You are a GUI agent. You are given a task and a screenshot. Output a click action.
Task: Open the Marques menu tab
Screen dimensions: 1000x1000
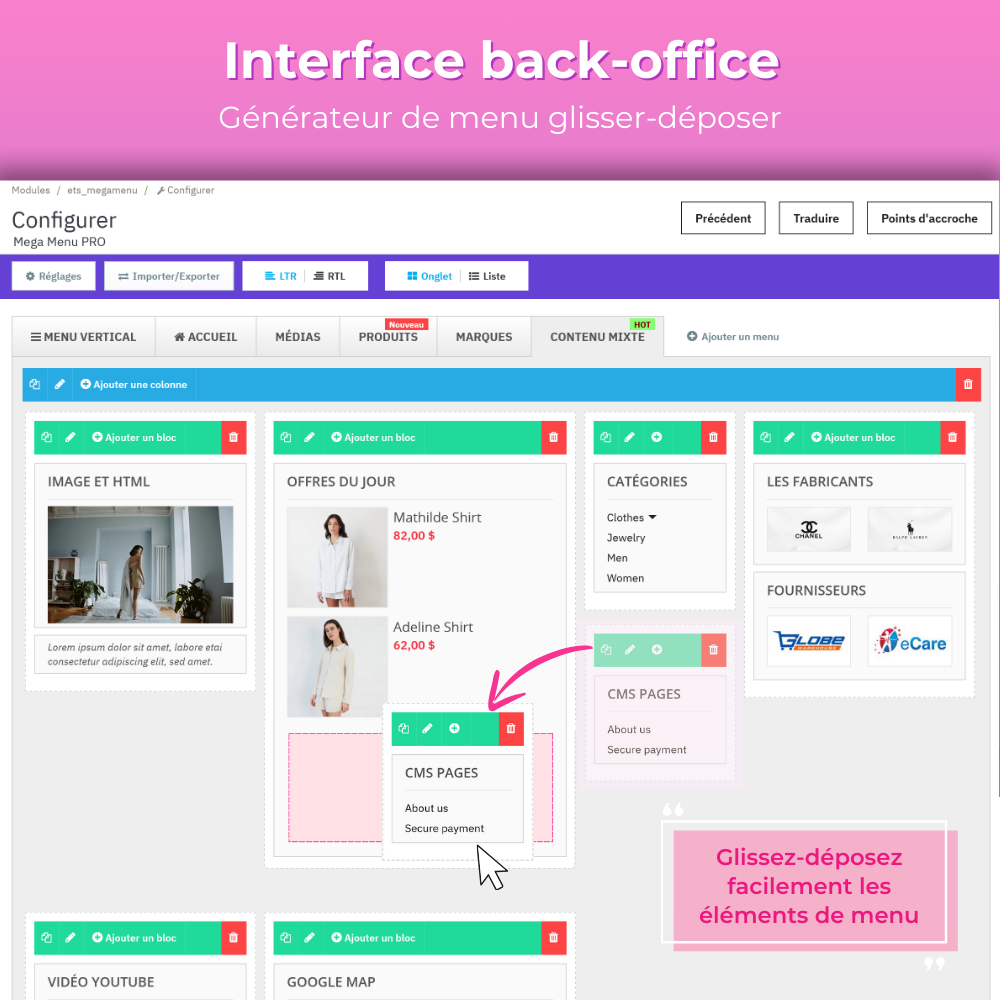click(484, 337)
